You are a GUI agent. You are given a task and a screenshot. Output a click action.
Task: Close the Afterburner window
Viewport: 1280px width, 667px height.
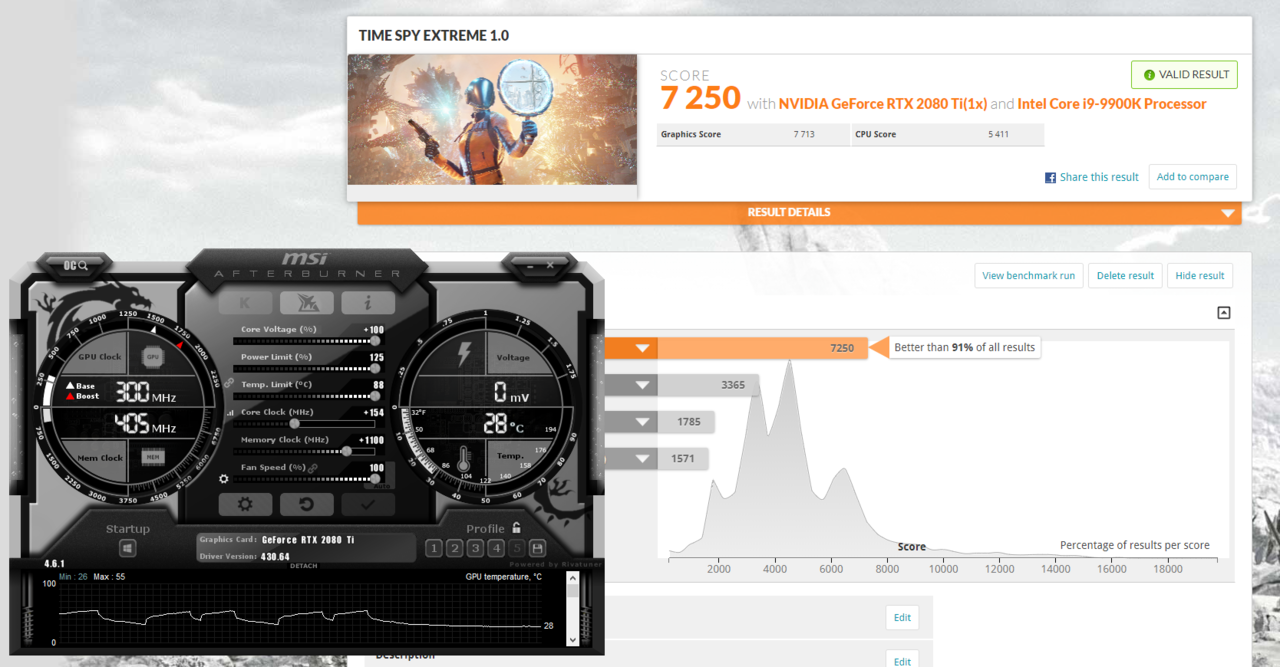(550, 265)
